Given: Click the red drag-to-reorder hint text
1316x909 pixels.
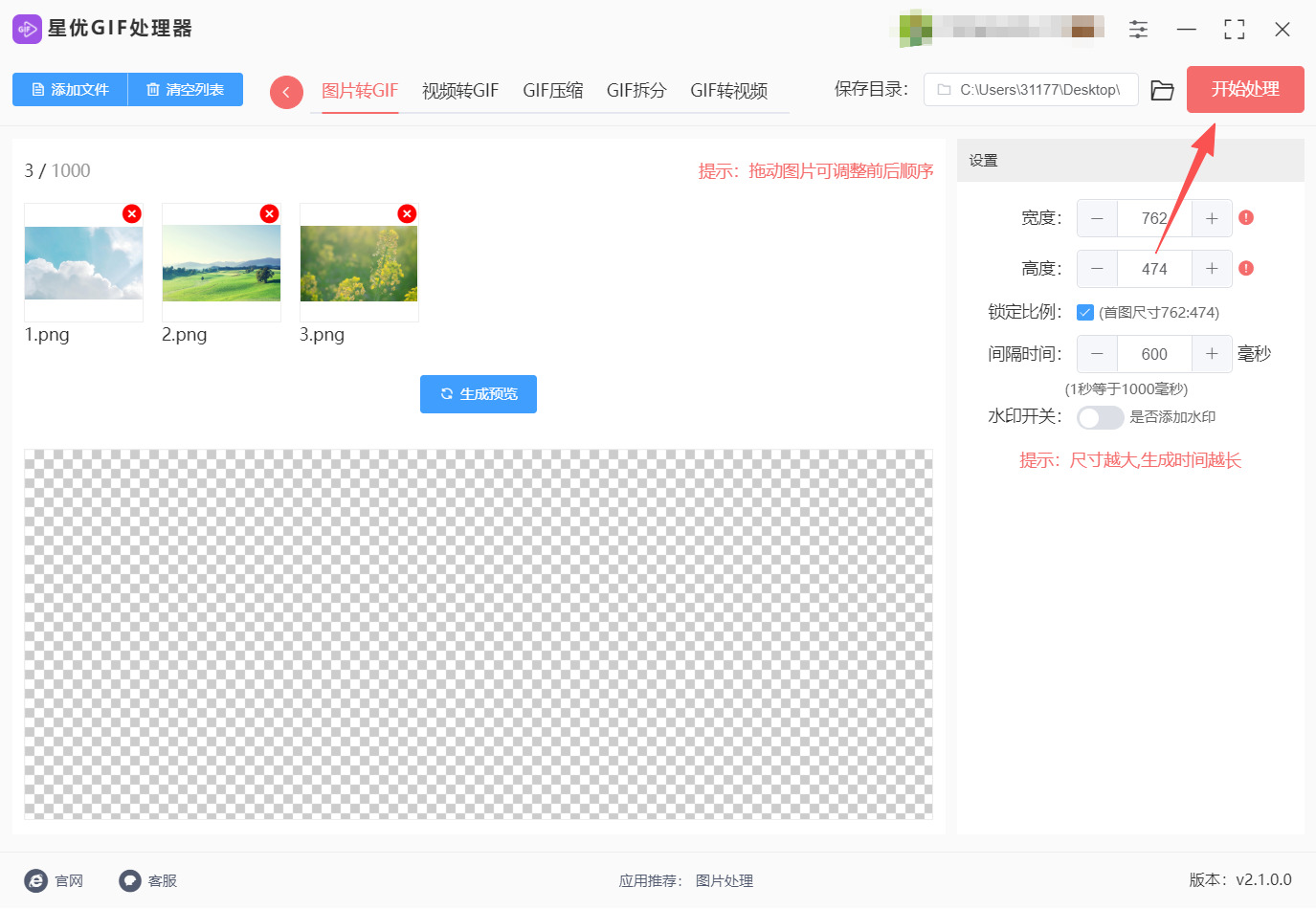Looking at the screenshot, I should (x=815, y=171).
